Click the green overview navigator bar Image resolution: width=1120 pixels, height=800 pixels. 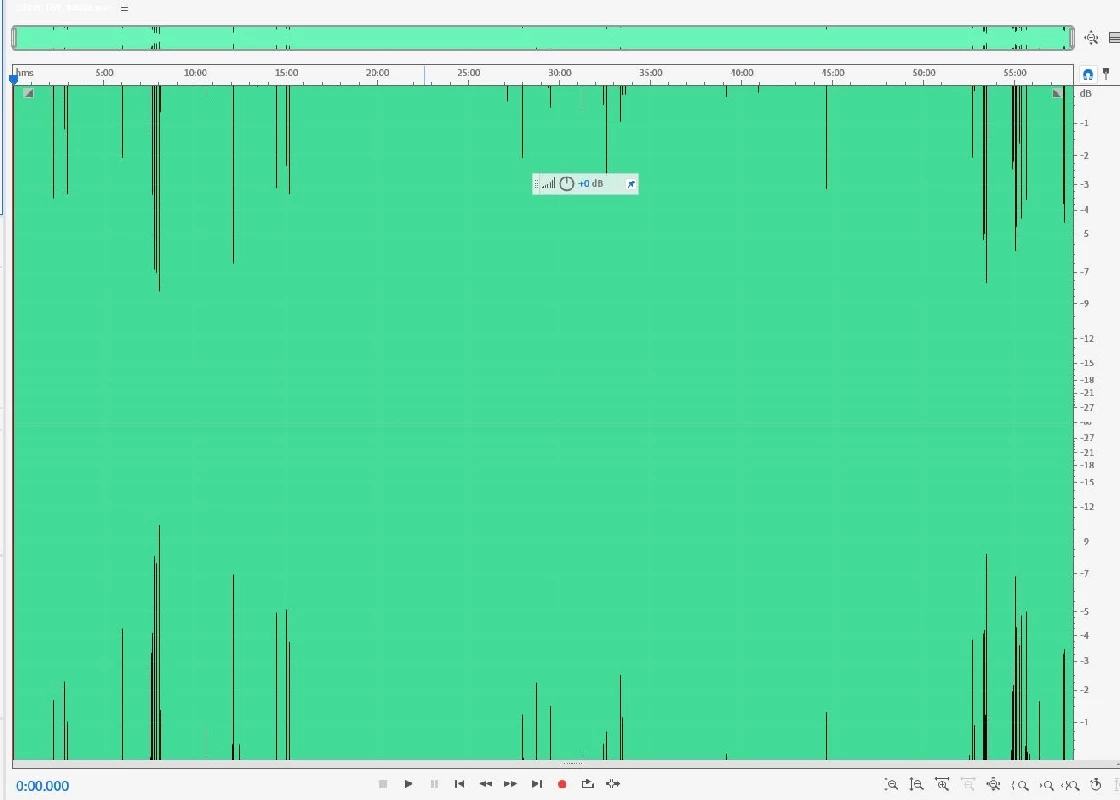click(x=543, y=38)
